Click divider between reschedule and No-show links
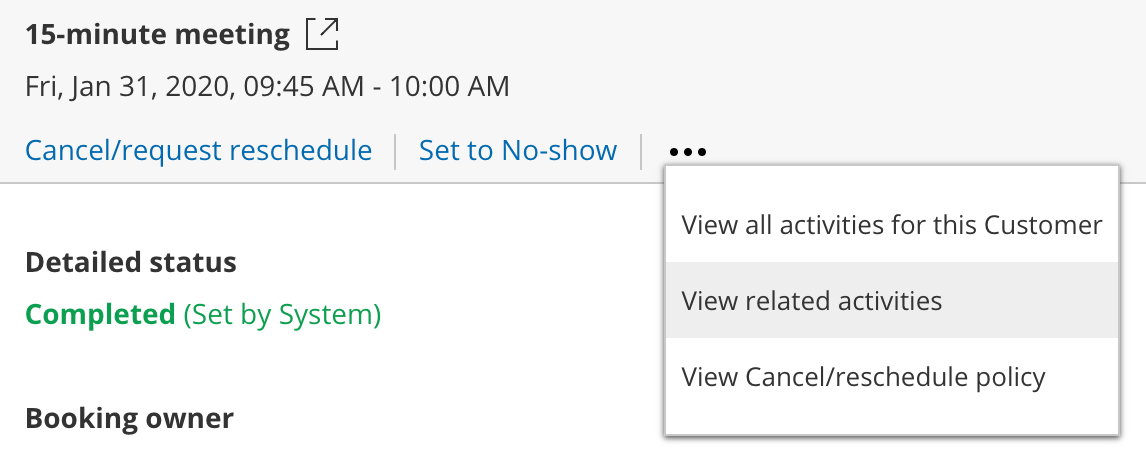 (x=396, y=152)
